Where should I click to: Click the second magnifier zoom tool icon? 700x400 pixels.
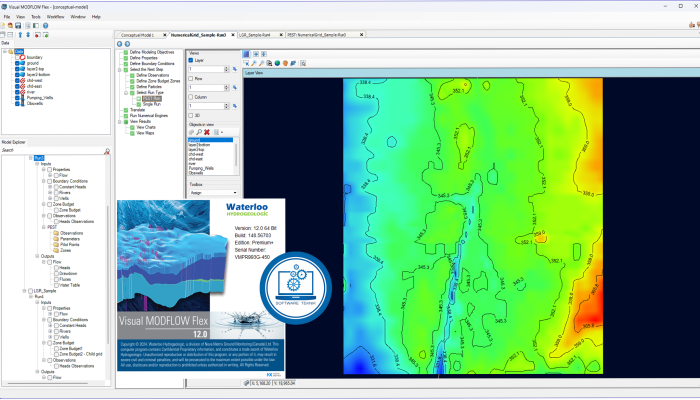click(x=262, y=63)
